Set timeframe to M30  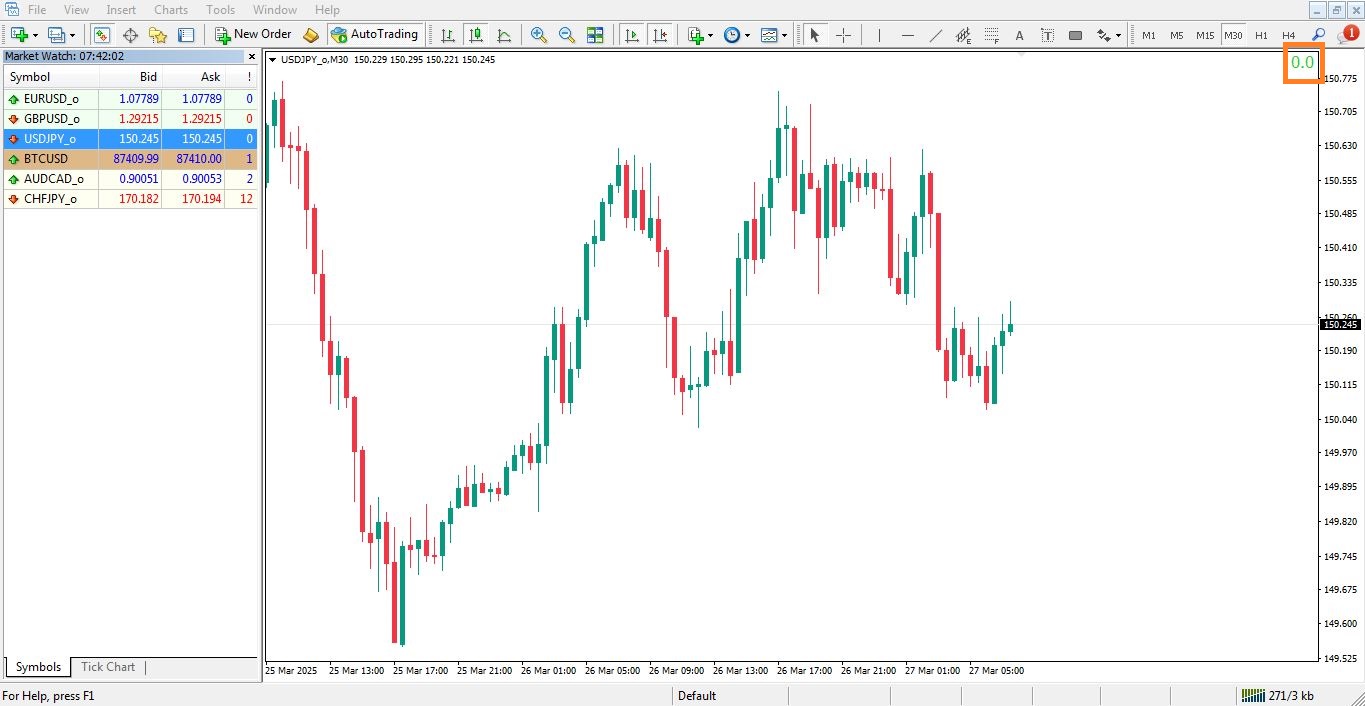1233,35
